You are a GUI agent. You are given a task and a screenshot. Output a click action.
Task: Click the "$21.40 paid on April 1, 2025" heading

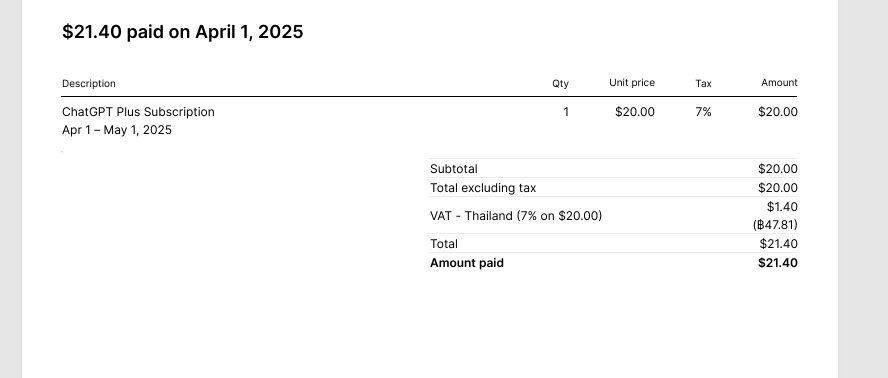[182, 32]
